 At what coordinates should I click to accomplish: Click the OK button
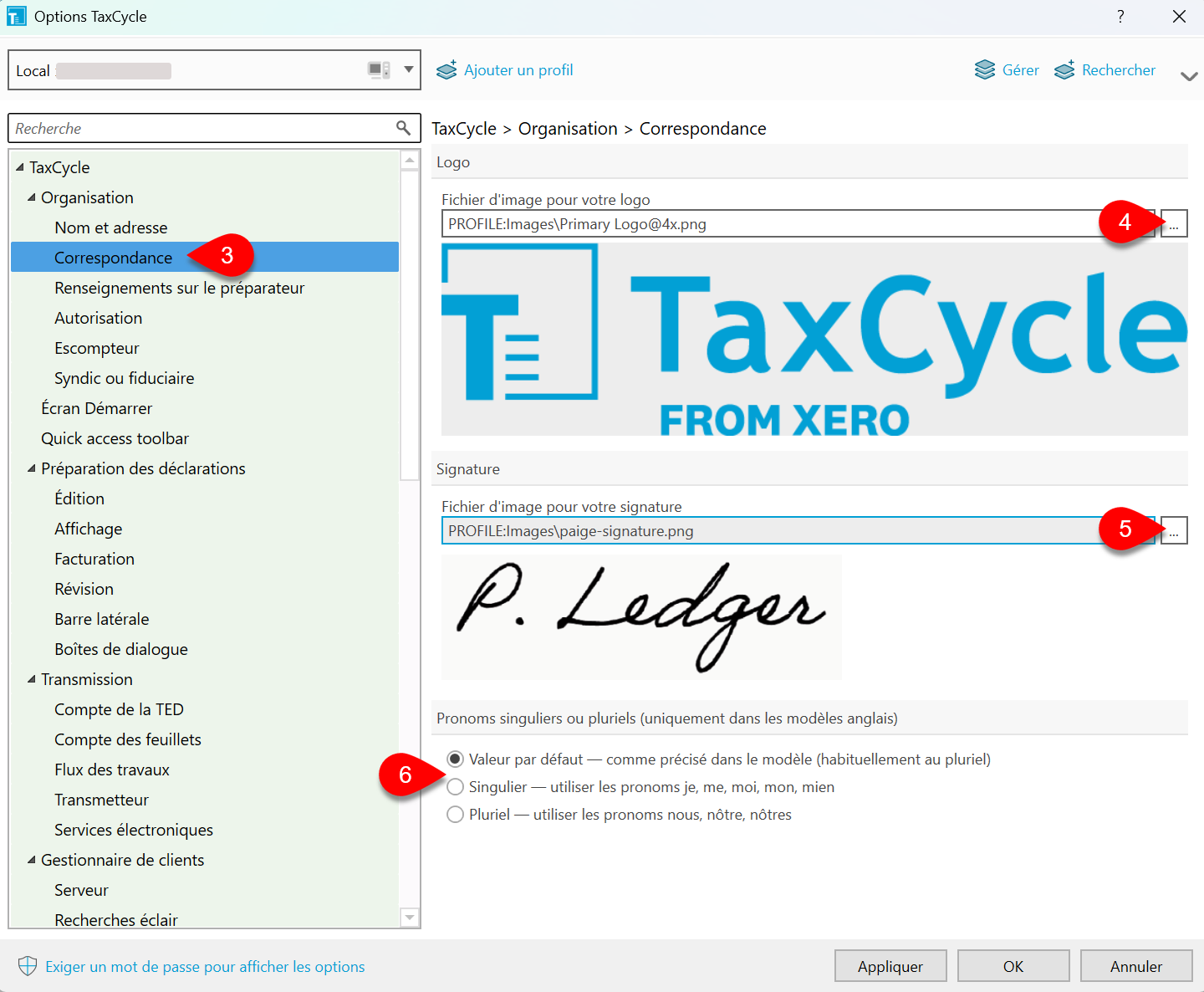1013,966
